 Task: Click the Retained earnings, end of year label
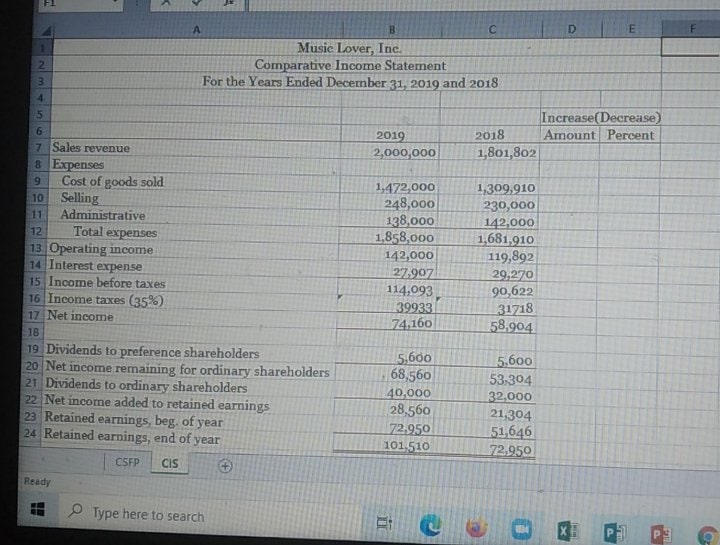[132, 437]
